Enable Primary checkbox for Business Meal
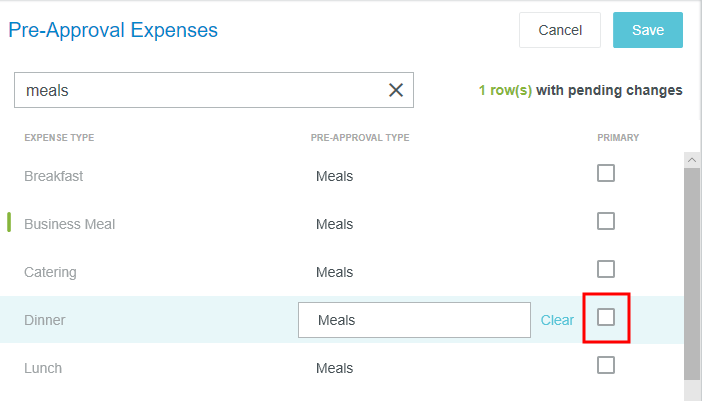The image size is (702, 401). pyautogui.click(x=606, y=221)
